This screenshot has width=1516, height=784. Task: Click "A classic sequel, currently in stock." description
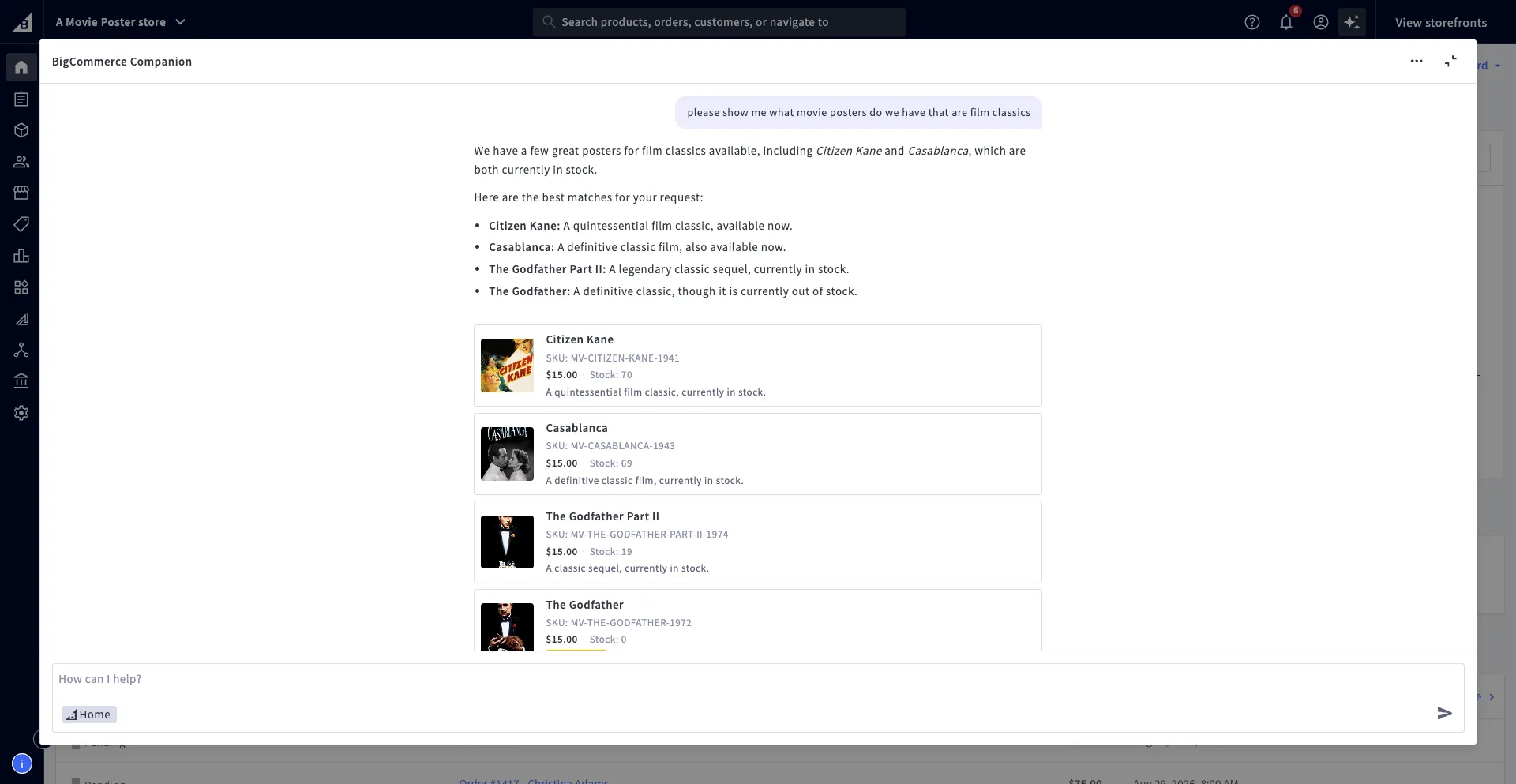[628, 568]
